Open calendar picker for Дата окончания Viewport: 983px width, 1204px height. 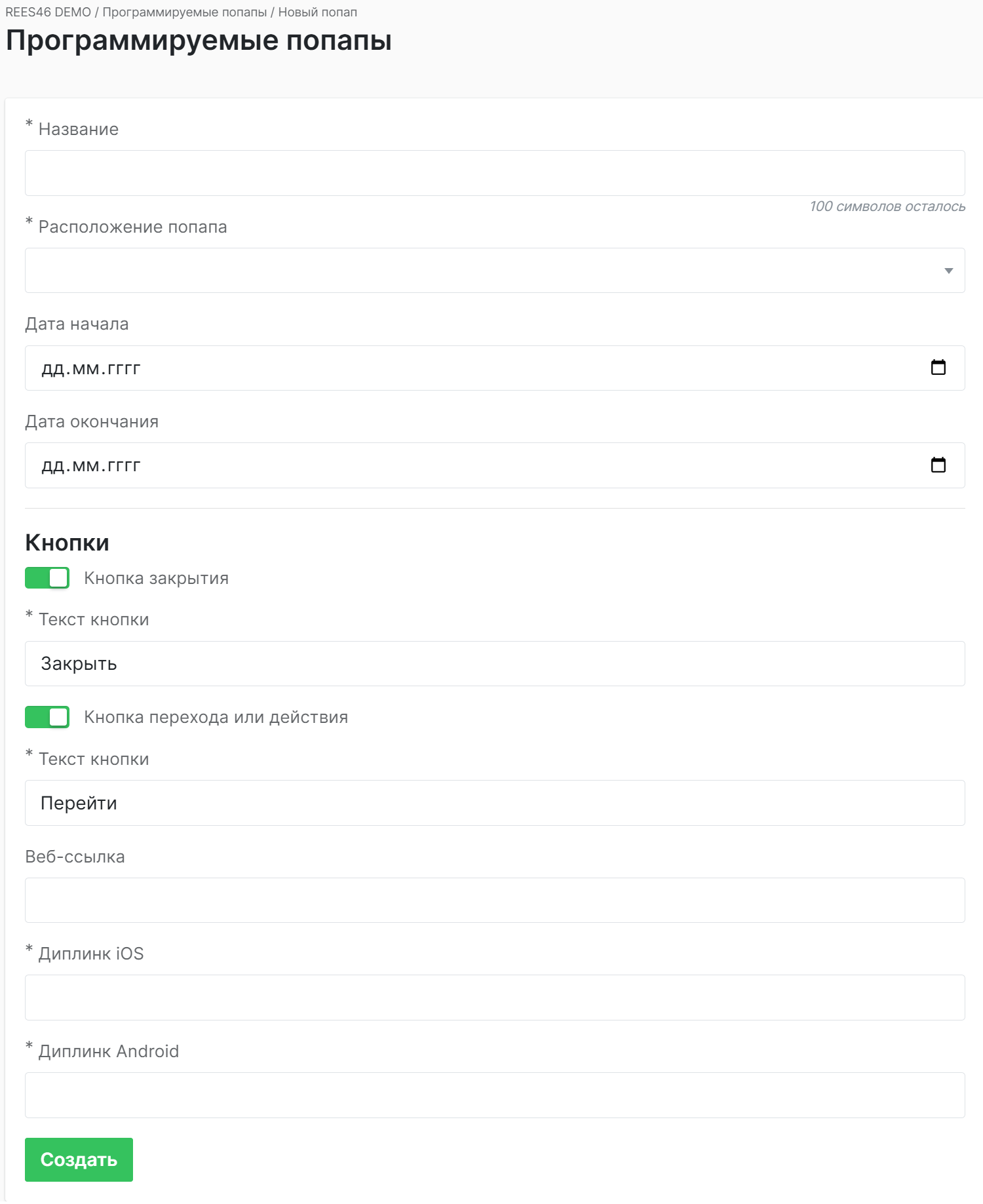(x=938, y=465)
